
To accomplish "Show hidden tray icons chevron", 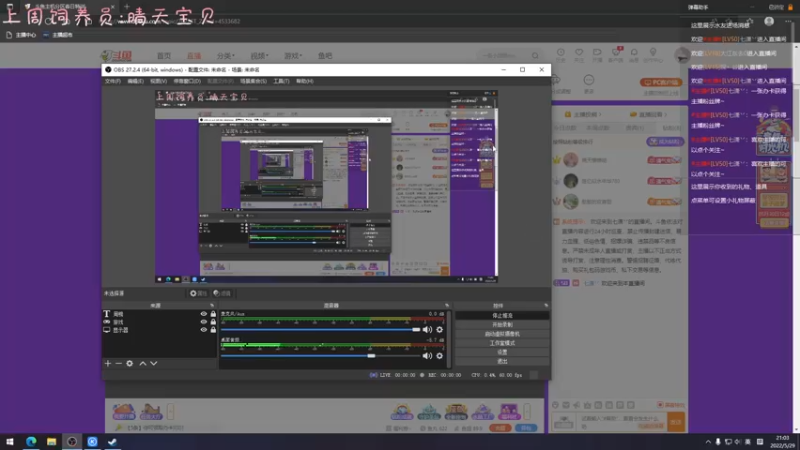I will [x=708, y=442].
